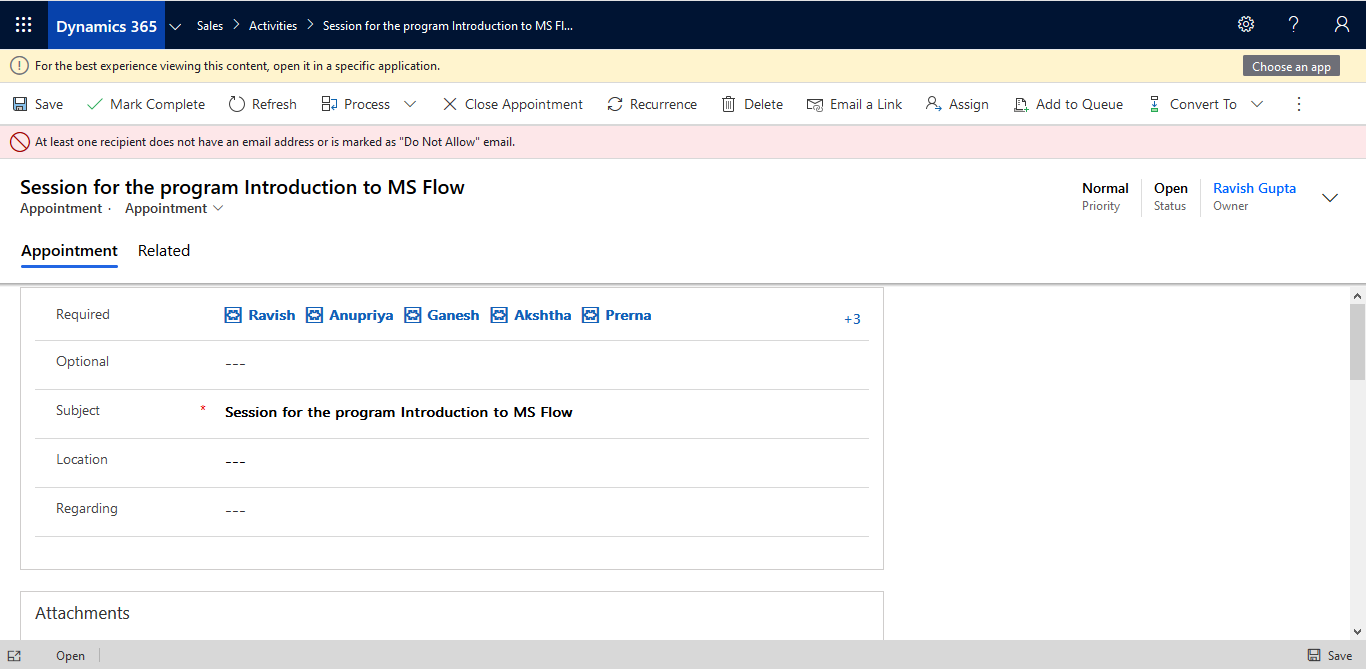Click the Close Appointment X icon
The width and height of the screenshot is (1366, 669).
coord(450,104)
